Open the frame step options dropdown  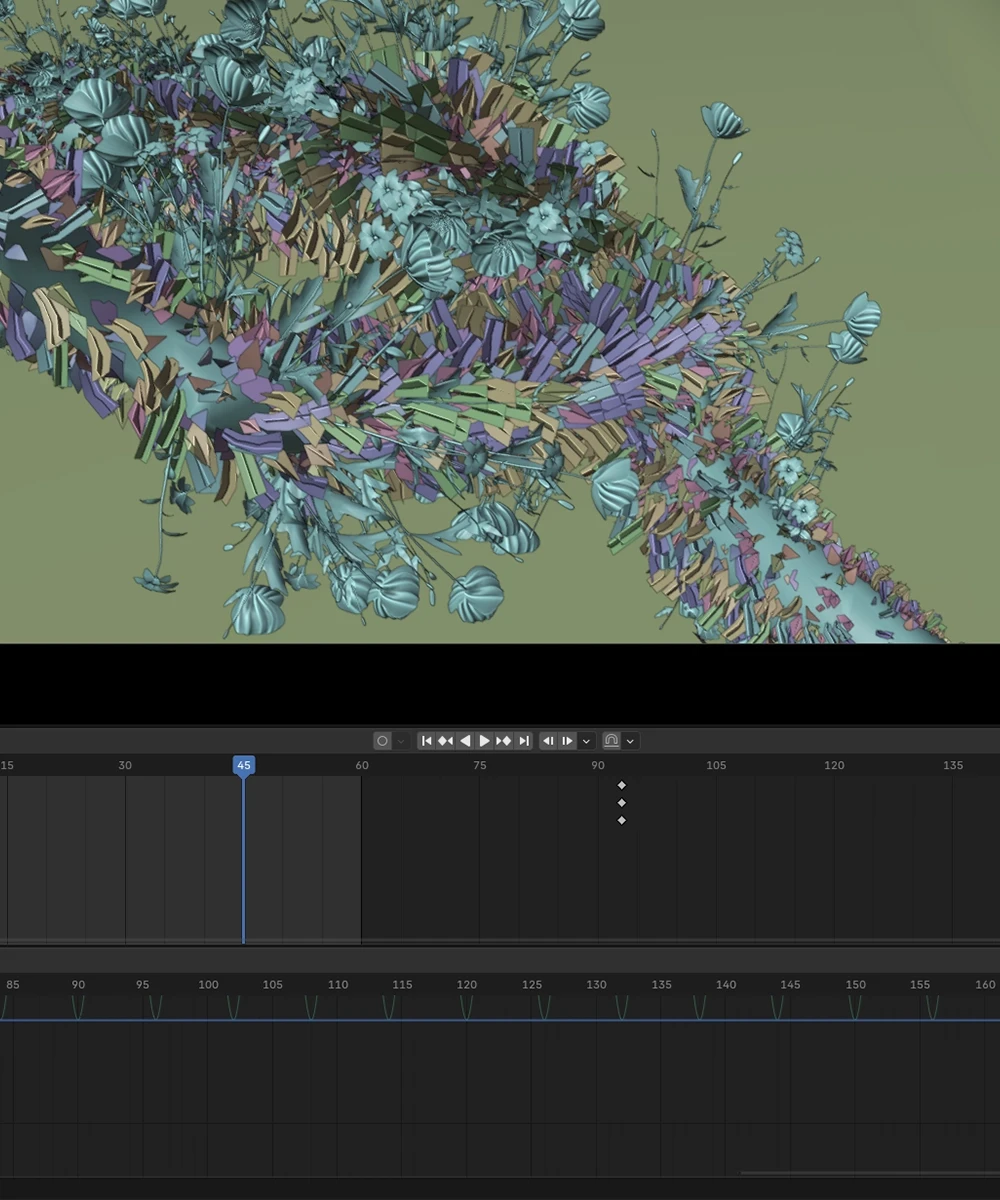586,741
